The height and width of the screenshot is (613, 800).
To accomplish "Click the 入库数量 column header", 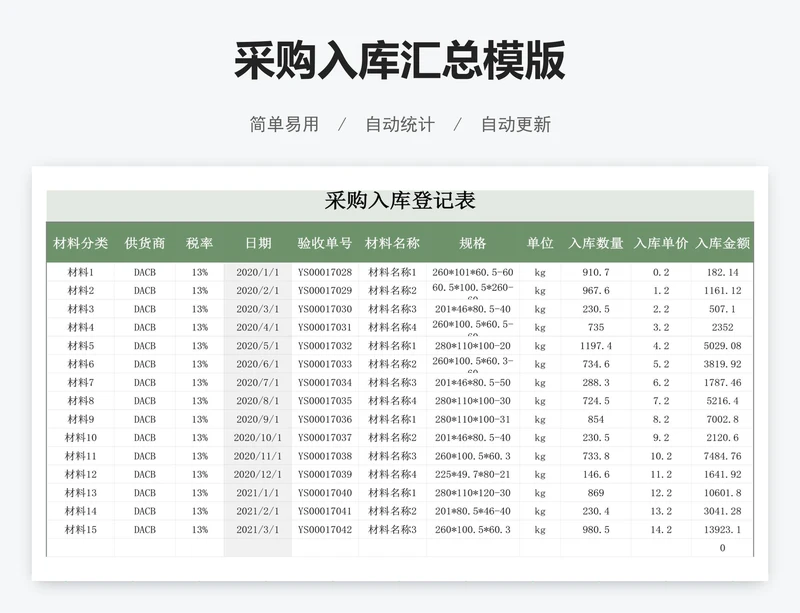I will point(596,243).
